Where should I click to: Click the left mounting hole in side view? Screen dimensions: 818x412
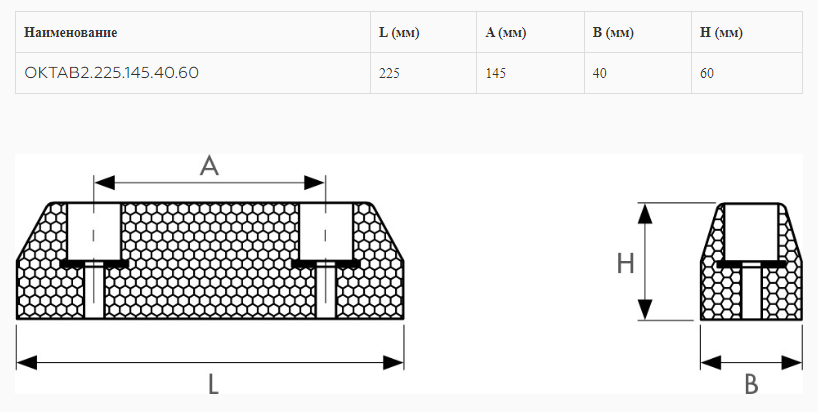coord(94,232)
